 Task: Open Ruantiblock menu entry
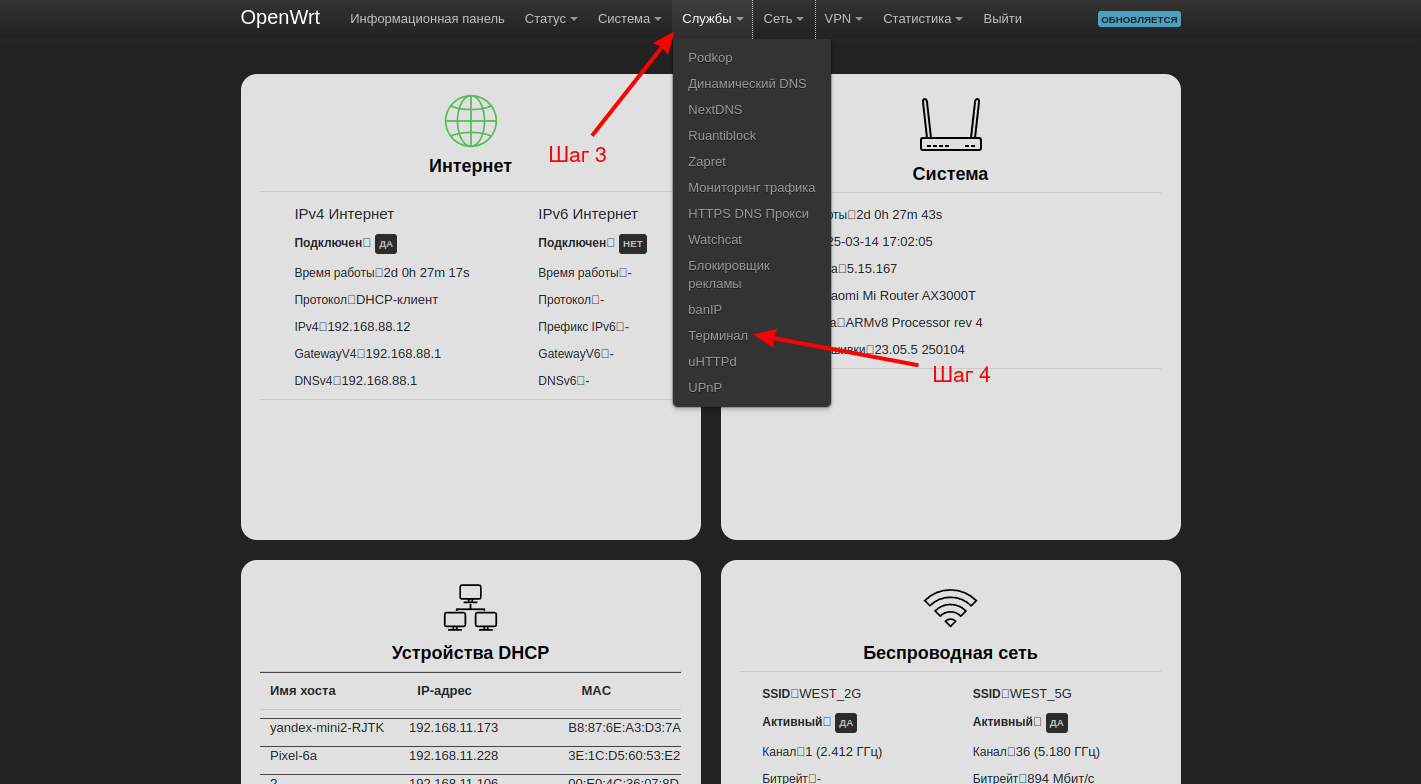tap(722, 135)
